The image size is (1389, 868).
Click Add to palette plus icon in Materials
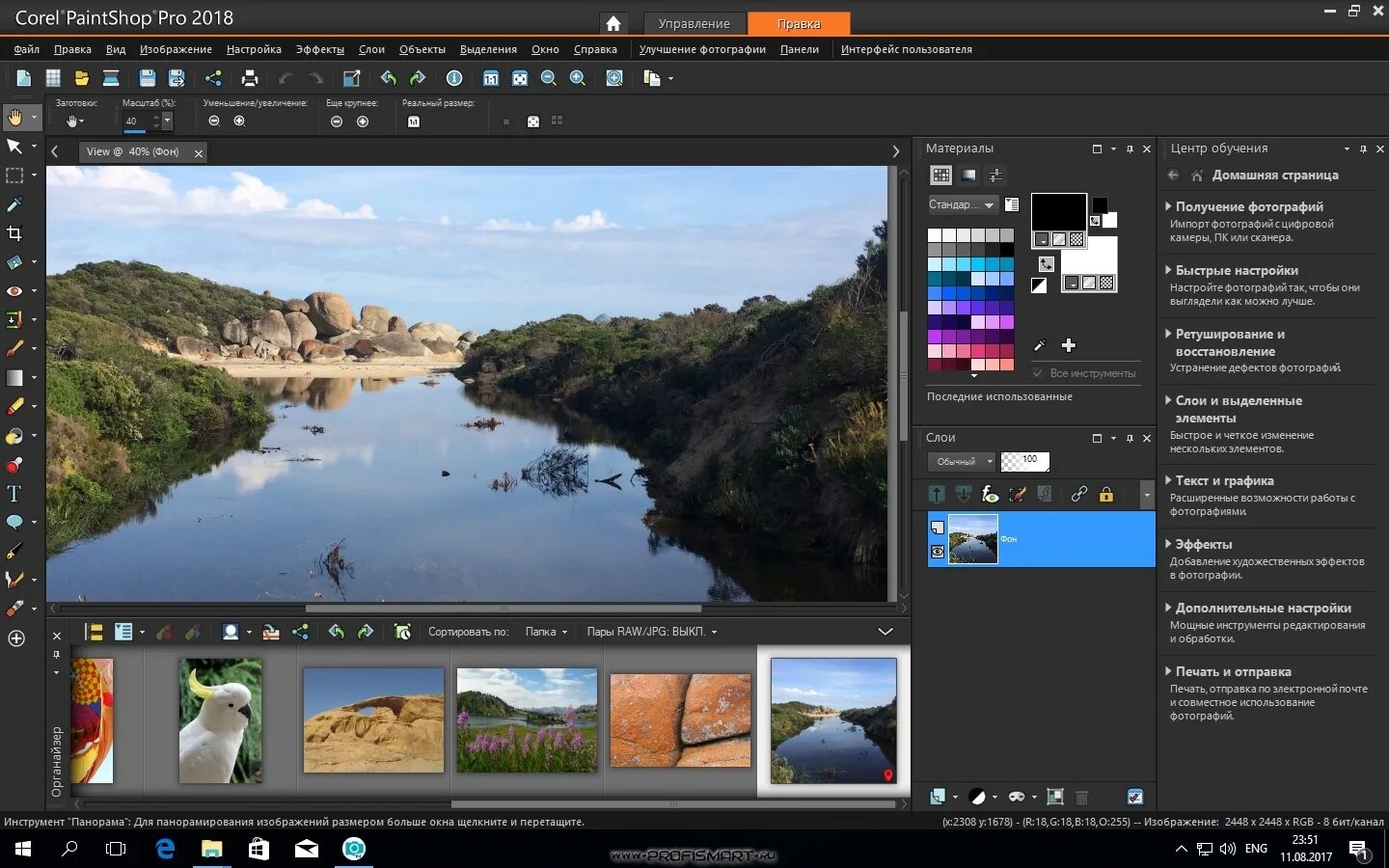[1069, 345]
